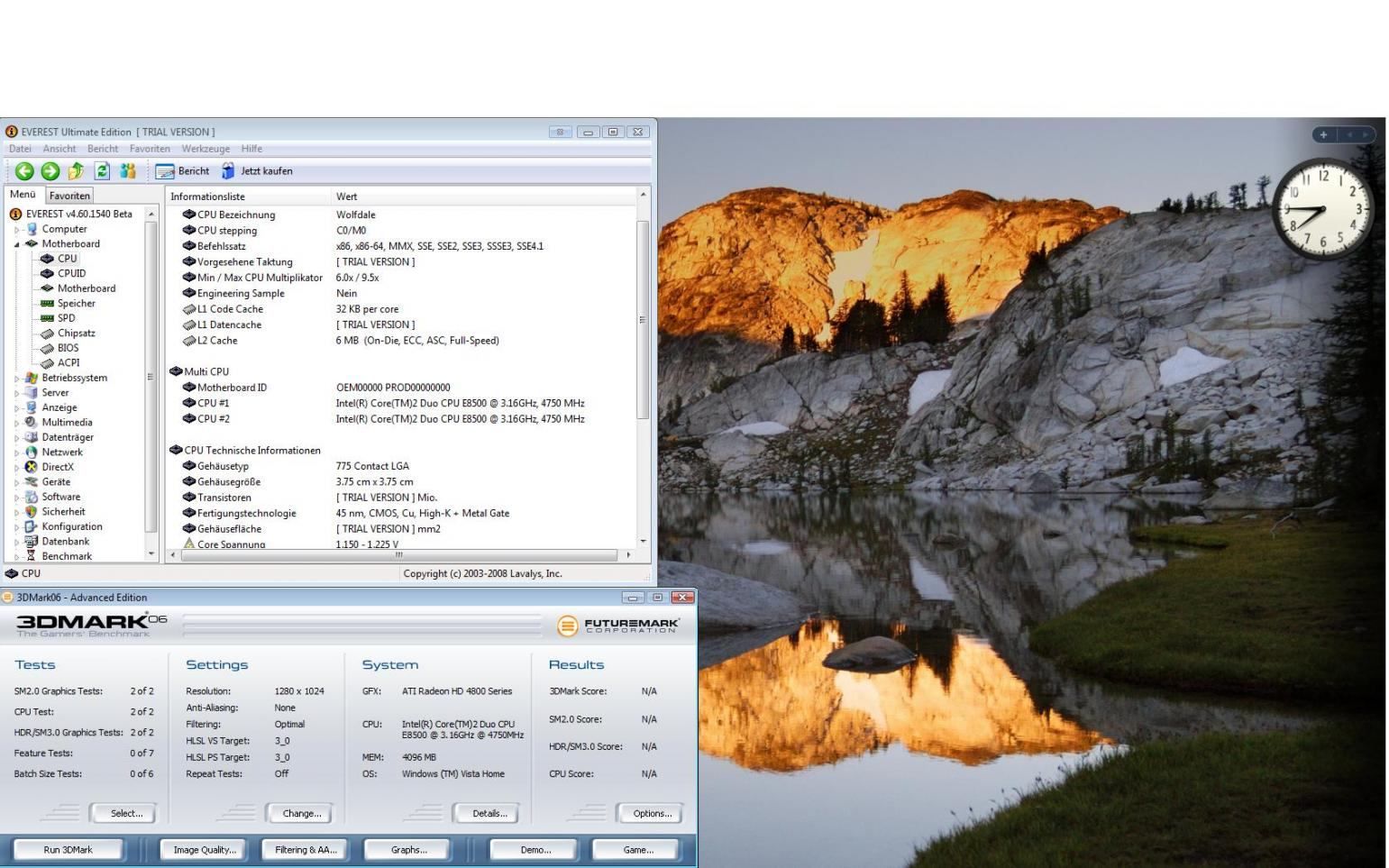This screenshot has height=868, width=1389.
Task: Click the green Forward arrow in EVEREST toolbar
Action: point(50,171)
